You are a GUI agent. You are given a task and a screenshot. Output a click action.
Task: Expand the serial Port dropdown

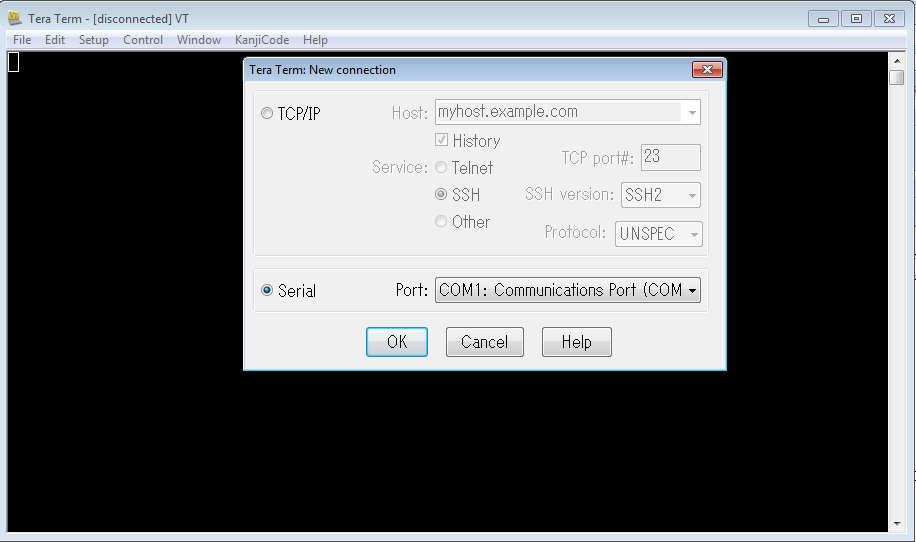click(x=691, y=291)
